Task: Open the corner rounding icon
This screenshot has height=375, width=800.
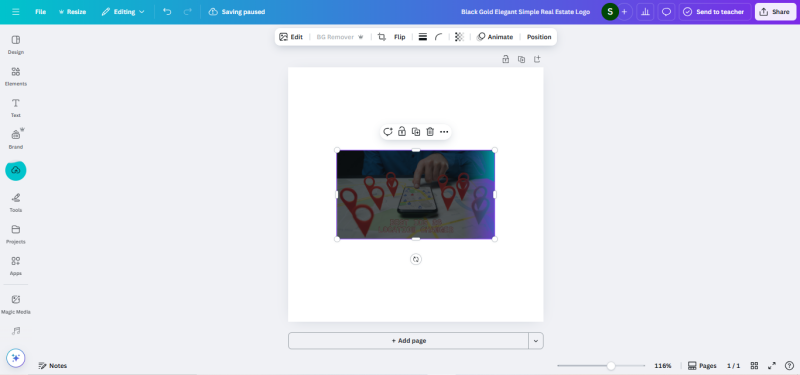Action: coord(438,37)
